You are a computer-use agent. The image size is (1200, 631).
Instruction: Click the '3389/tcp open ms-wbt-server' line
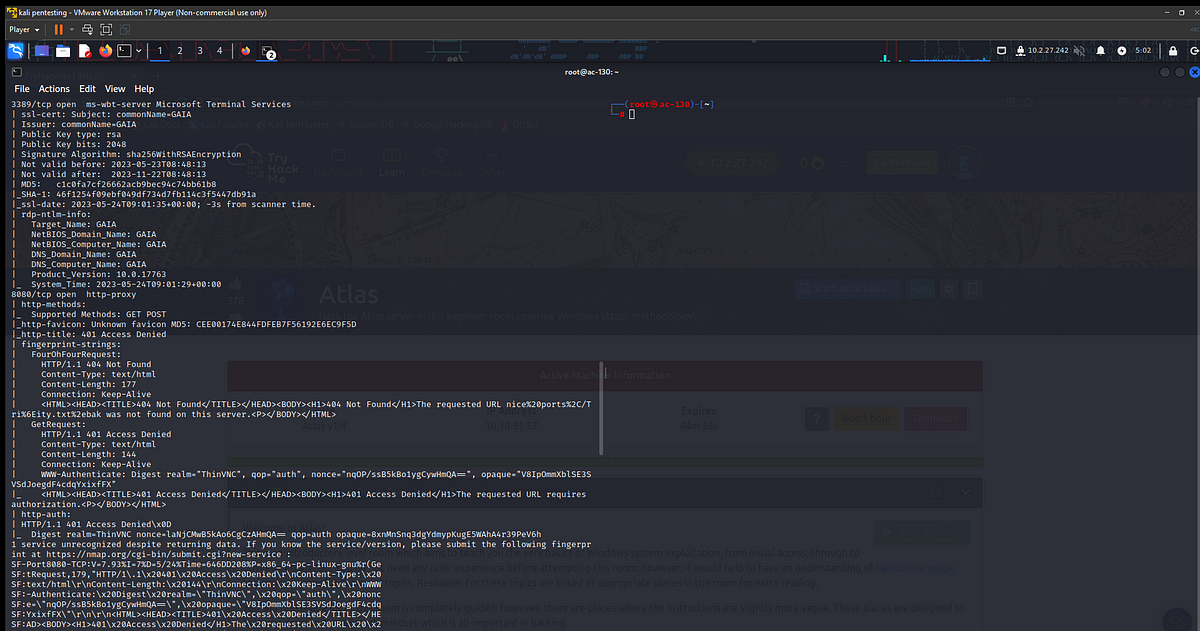tap(150, 104)
